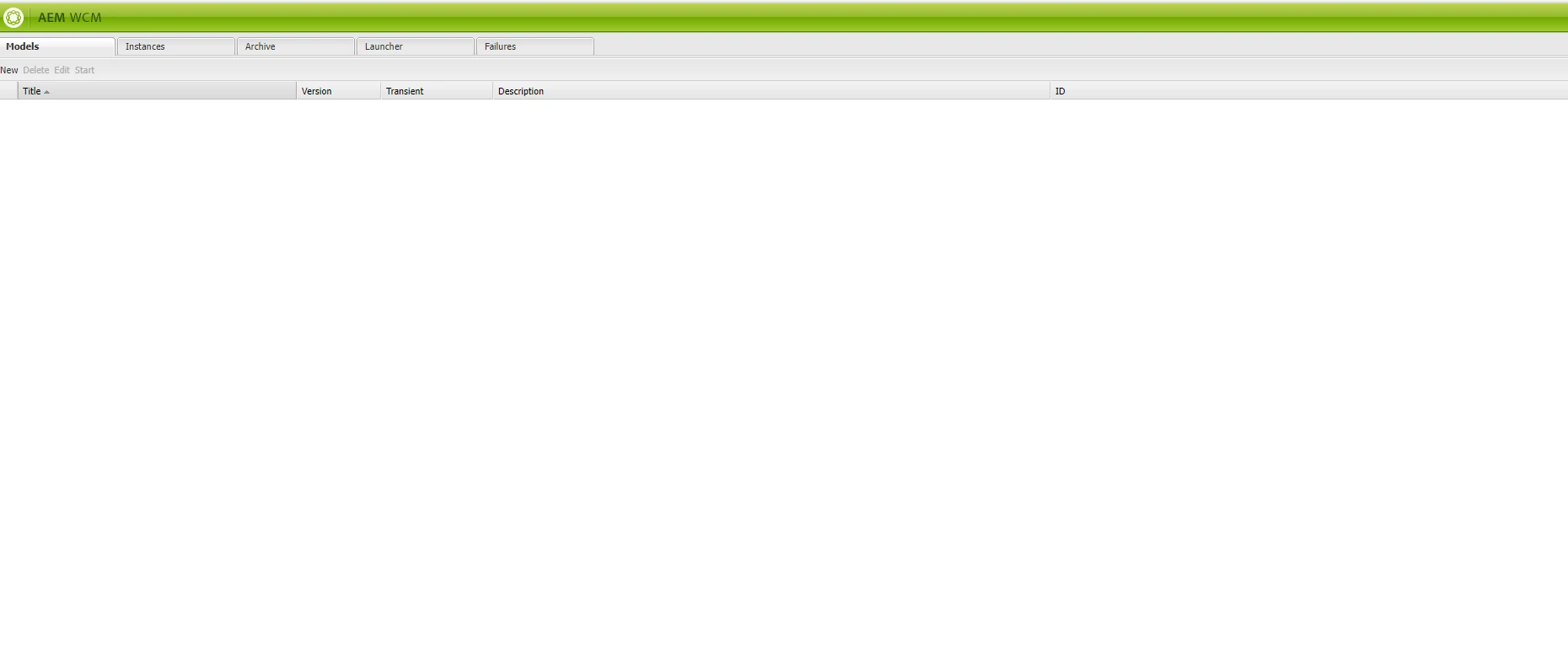Sort by the ID column header

(x=1308, y=91)
